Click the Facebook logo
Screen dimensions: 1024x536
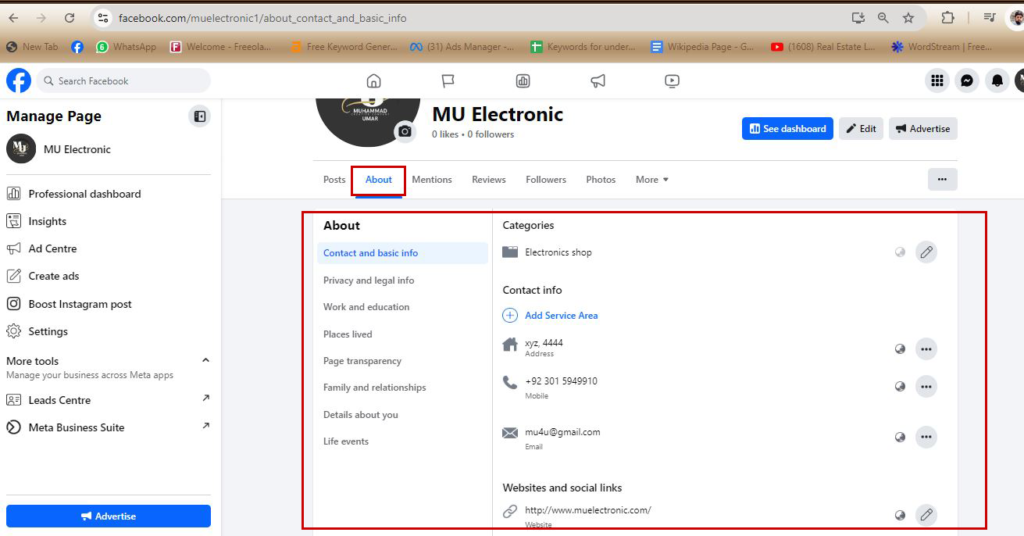18,81
